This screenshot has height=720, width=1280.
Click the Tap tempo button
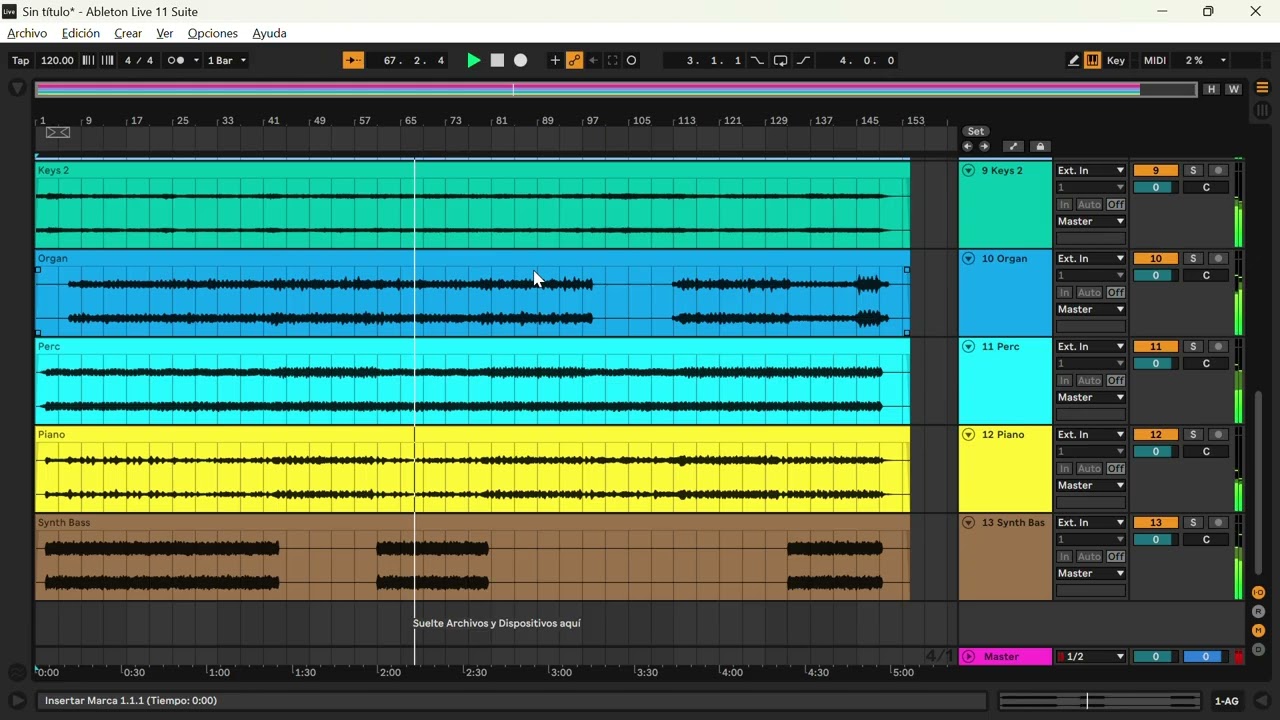pyautogui.click(x=20, y=60)
